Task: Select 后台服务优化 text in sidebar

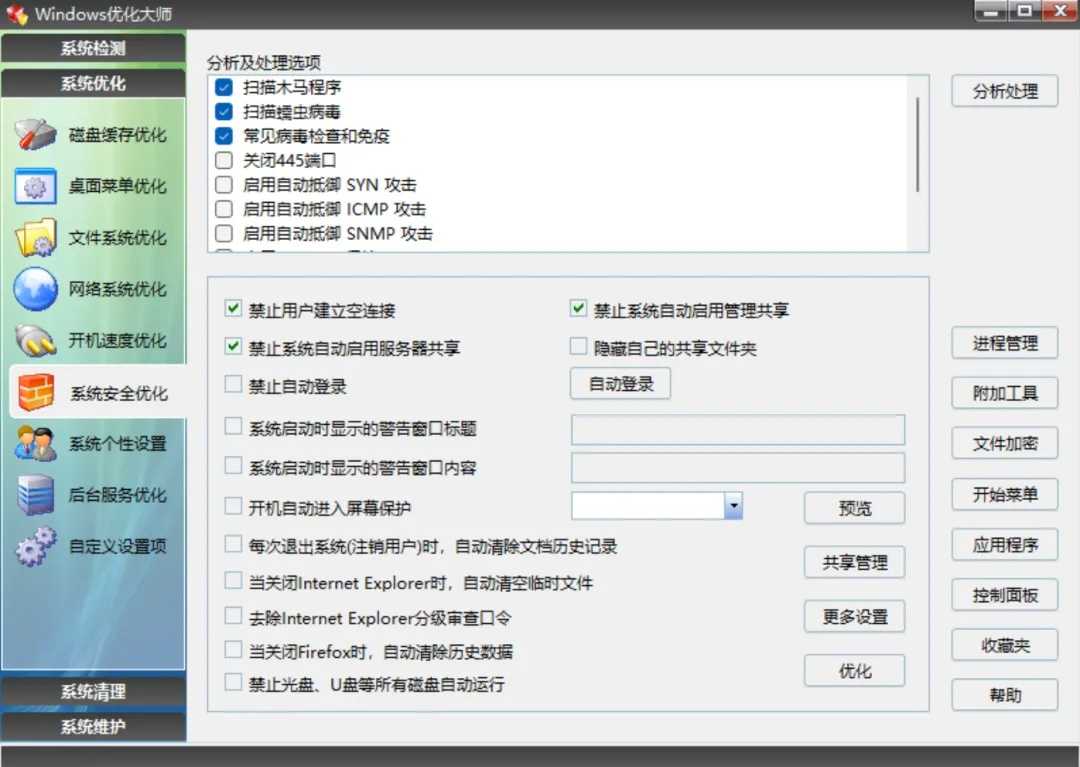Action: tap(117, 495)
